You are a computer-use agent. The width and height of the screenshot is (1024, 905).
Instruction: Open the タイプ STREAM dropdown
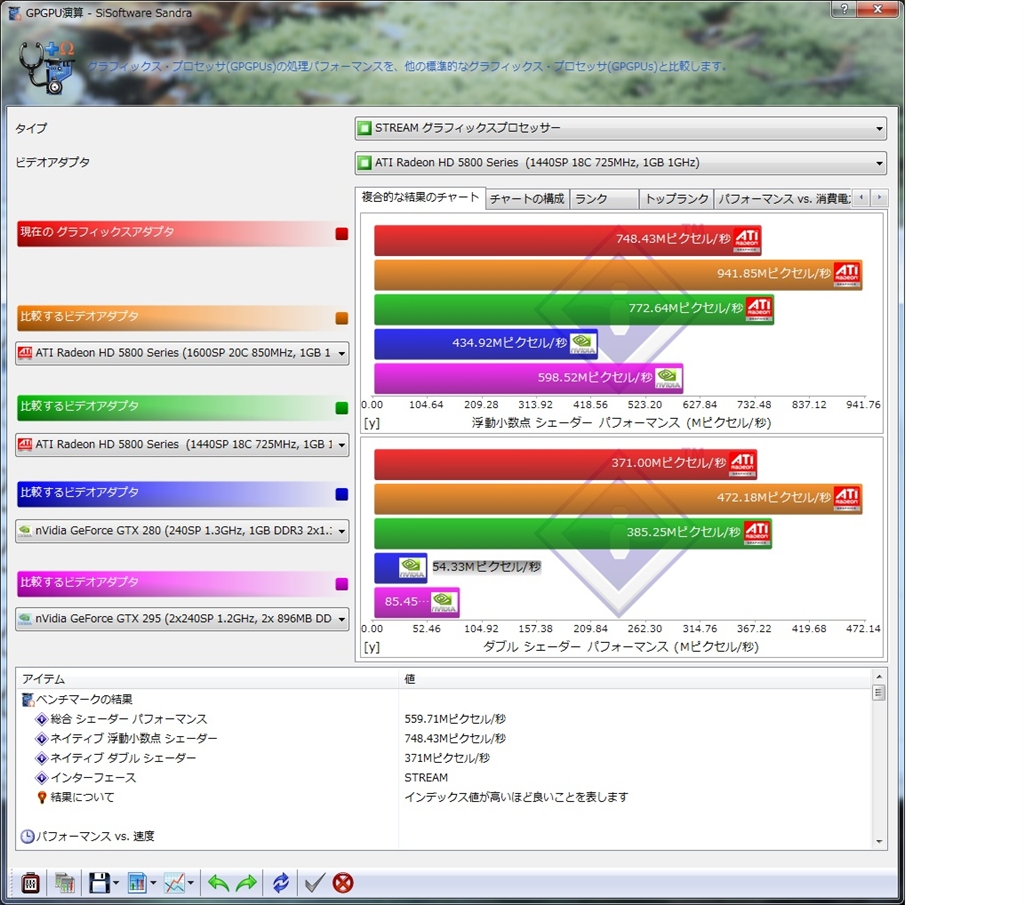pyautogui.click(x=620, y=128)
